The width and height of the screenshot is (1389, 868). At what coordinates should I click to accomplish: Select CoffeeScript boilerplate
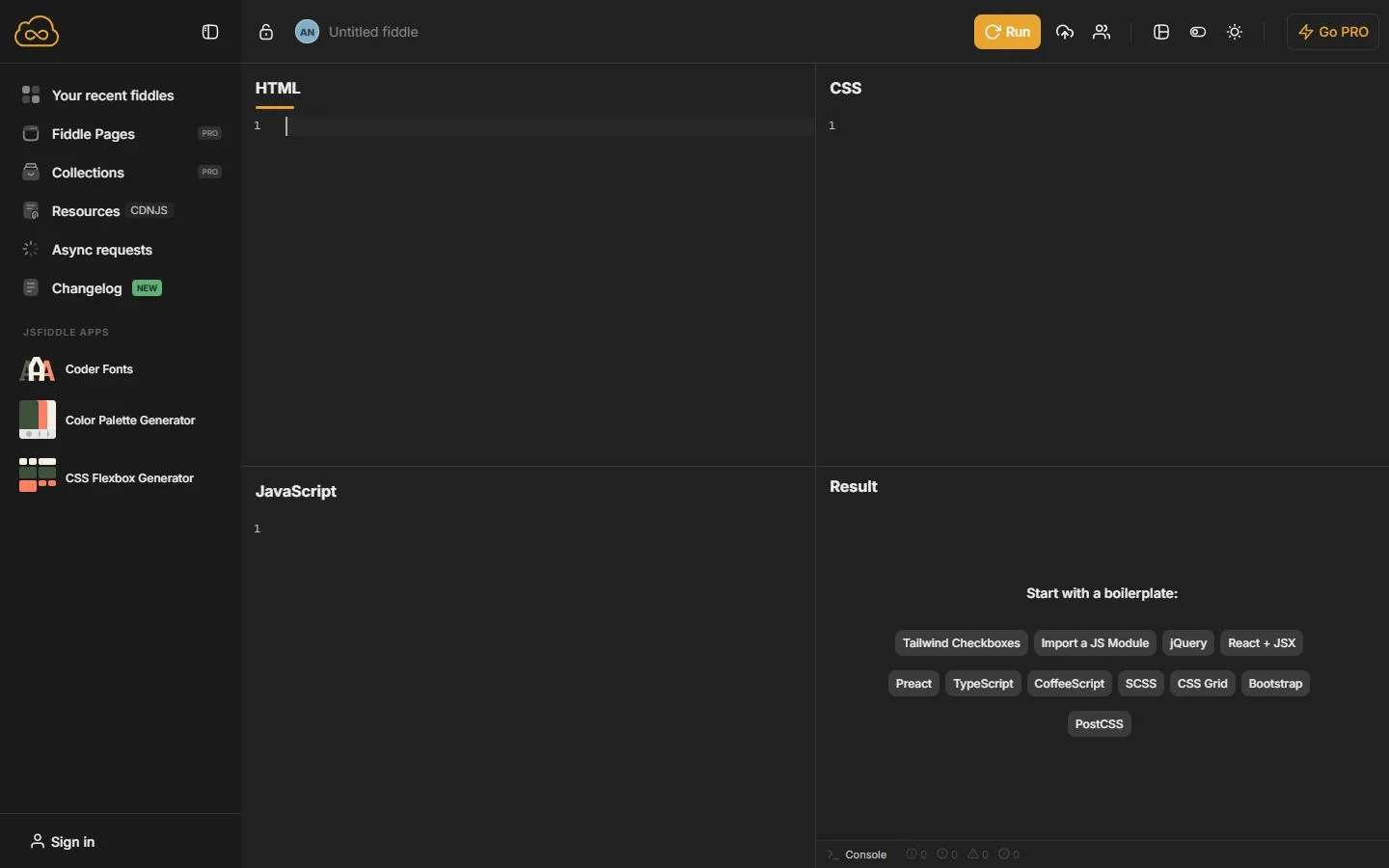point(1069,684)
